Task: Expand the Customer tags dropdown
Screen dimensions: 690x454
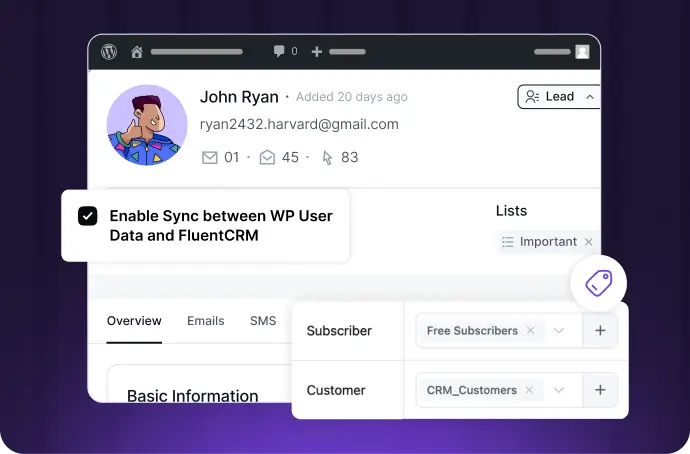Action: coord(559,390)
